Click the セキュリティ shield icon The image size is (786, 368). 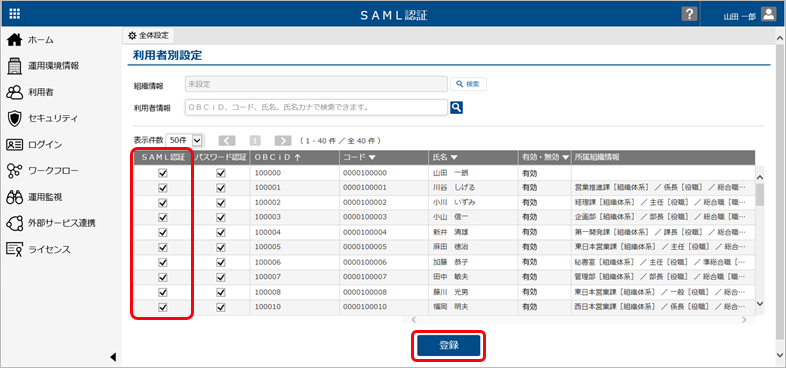15,118
